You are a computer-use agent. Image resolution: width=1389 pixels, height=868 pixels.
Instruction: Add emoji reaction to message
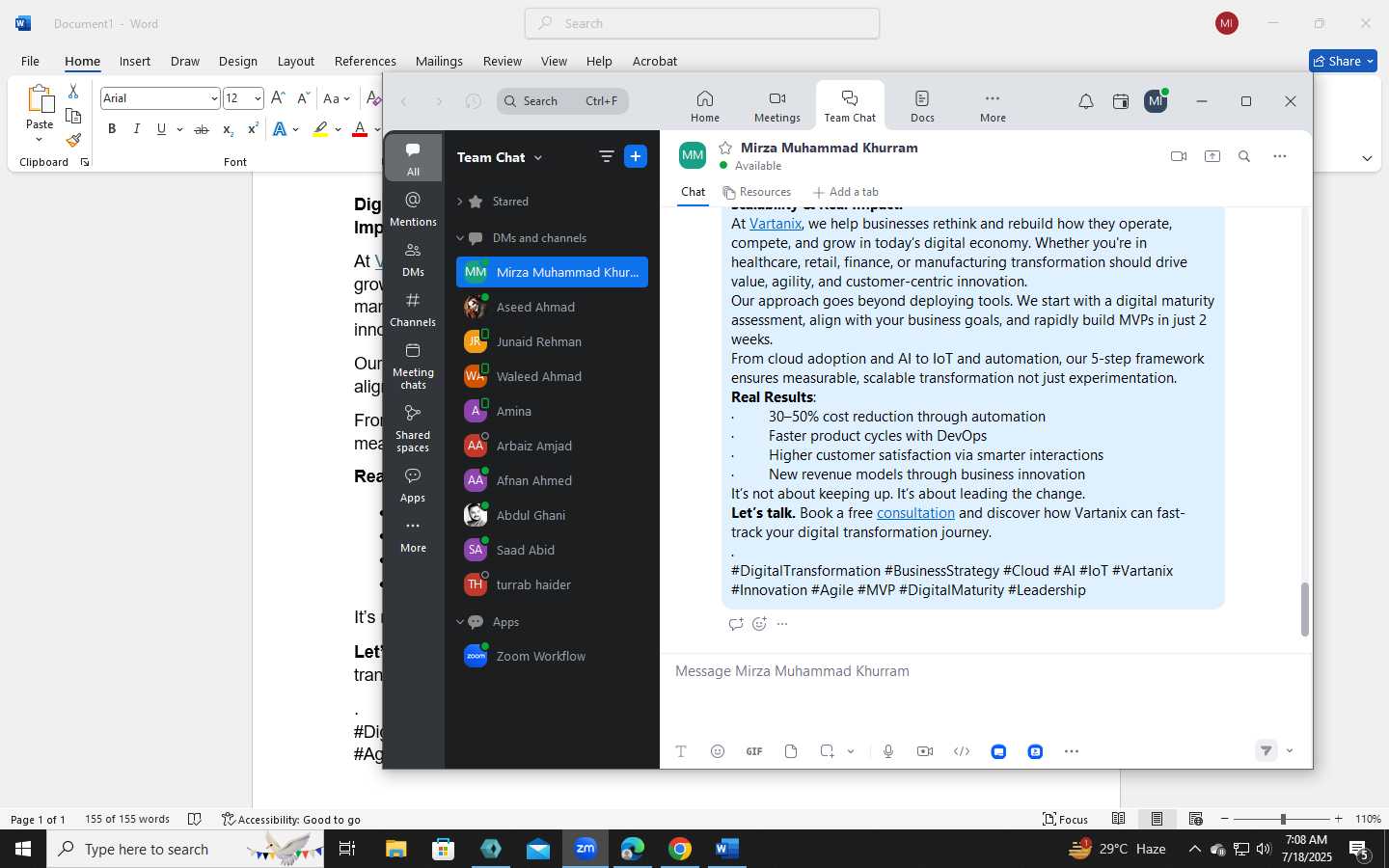point(759,624)
